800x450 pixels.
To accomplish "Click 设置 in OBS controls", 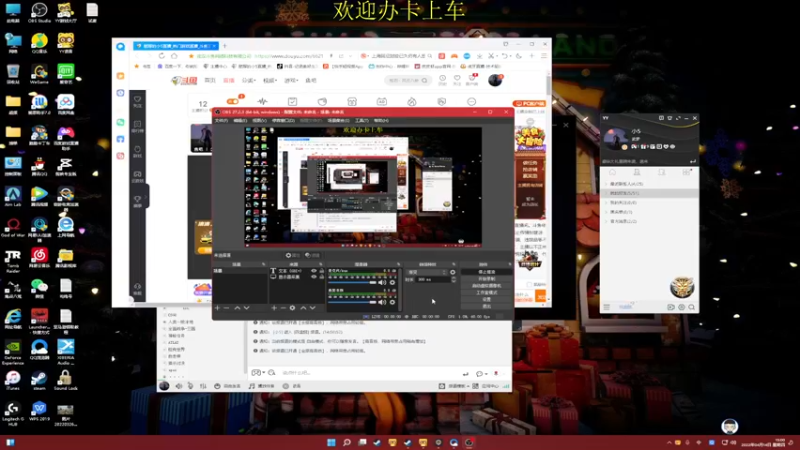I will [487, 299].
